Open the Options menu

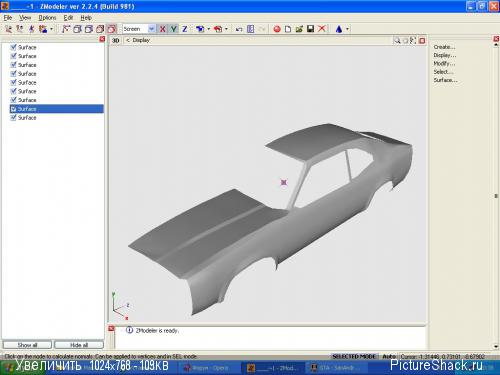pyautogui.click(x=47, y=18)
